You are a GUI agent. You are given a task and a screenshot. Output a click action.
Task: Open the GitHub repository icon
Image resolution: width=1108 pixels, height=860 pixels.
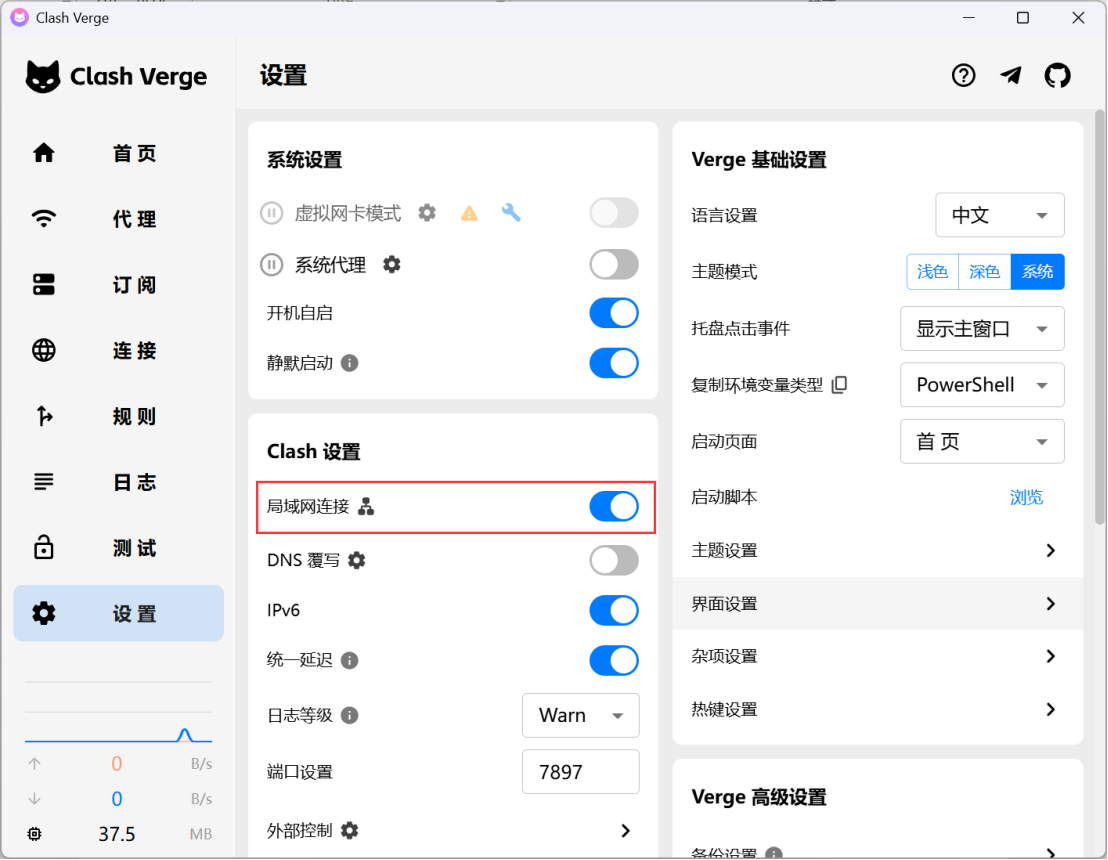click(x=1057, y=76)
